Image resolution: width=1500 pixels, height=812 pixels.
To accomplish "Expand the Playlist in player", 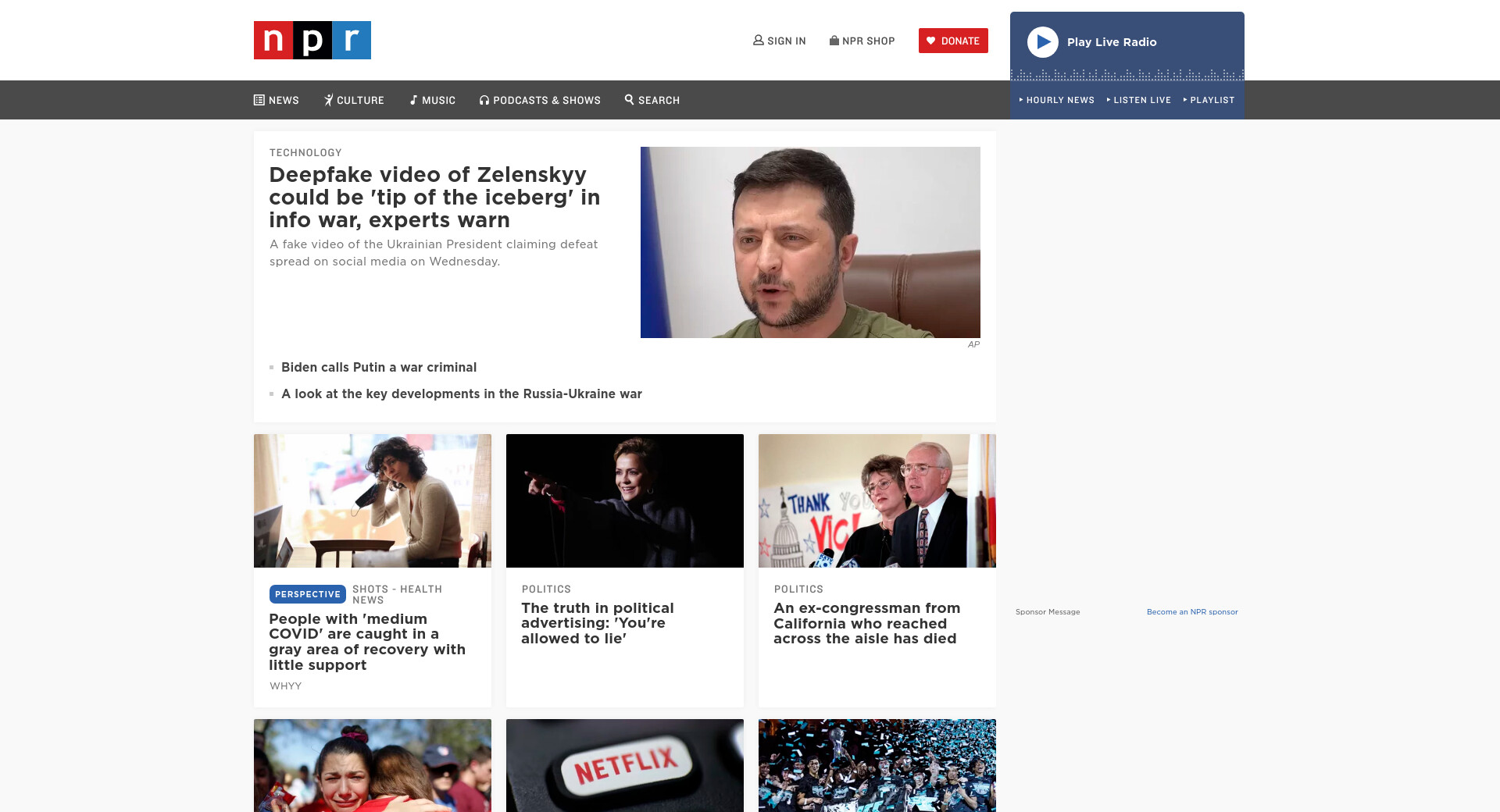I will pos(1209,100).
